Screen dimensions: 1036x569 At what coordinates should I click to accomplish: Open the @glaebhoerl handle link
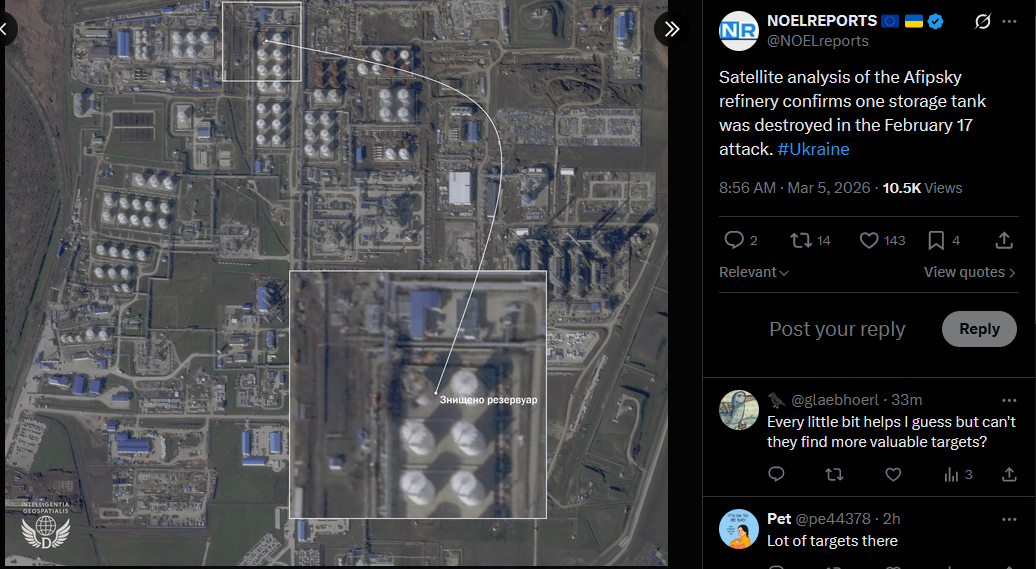click(x=834, y=400)
